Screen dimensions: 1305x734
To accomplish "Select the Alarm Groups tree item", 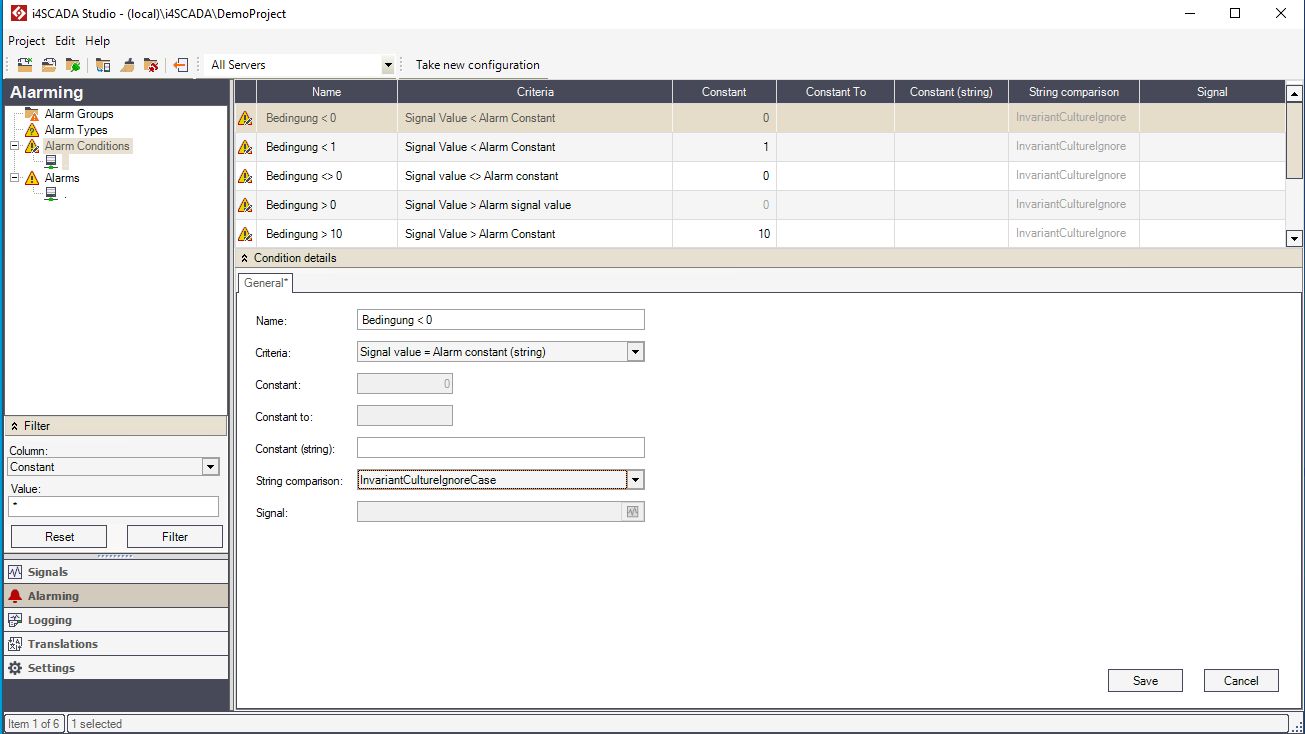I will 80,113.
